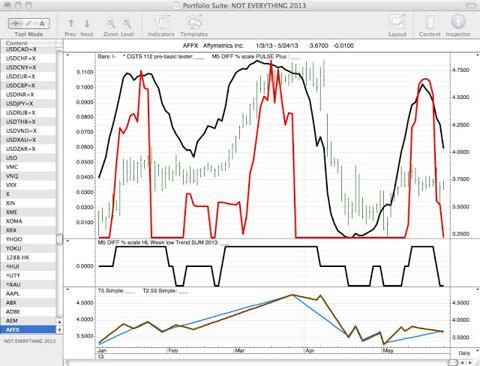Select YOKU in the symbol list
Screen dimensions: 480x366
click(x=28, y=248)
